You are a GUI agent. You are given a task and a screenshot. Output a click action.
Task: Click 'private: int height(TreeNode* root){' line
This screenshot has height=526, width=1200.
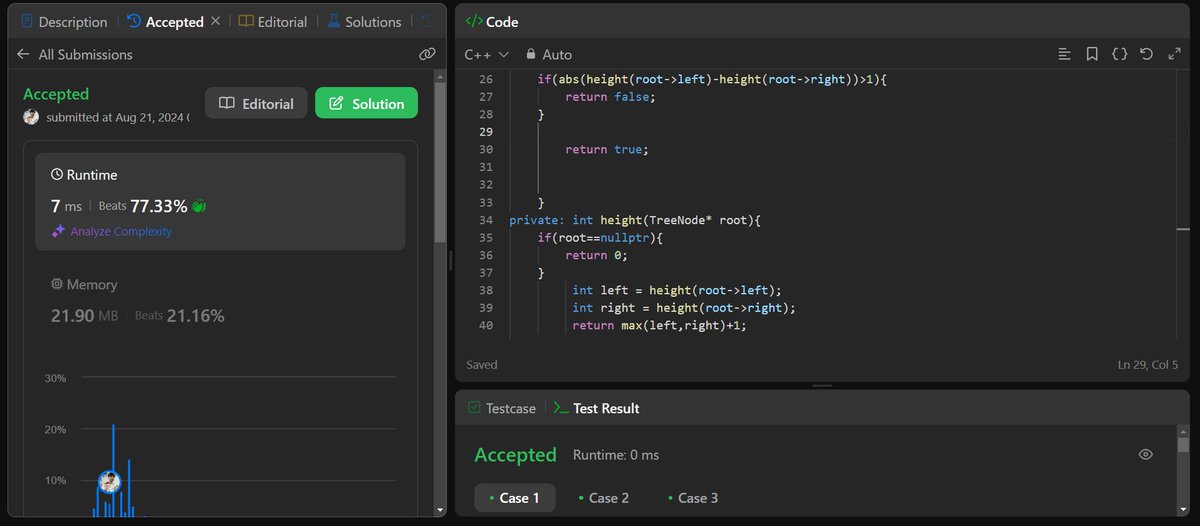tap(635, 220)
